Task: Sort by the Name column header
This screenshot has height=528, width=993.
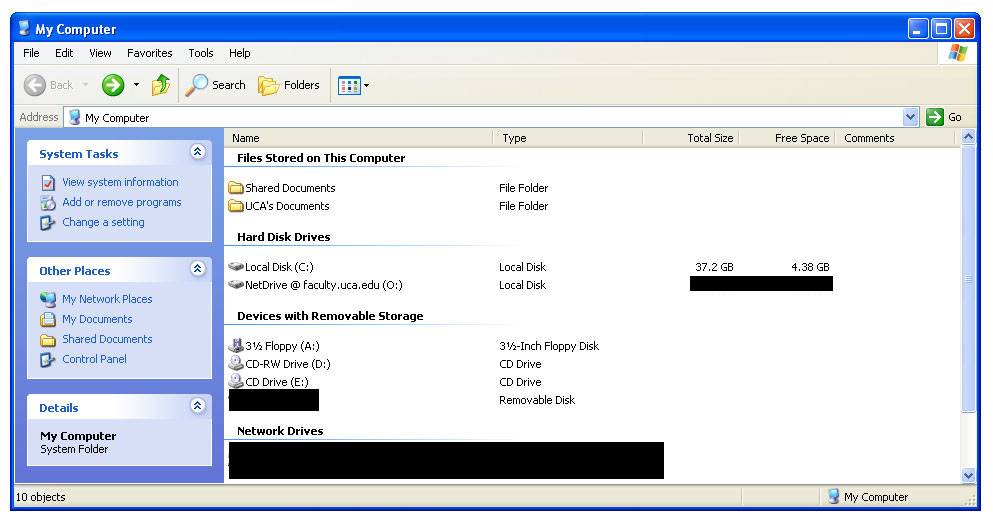Action: 358,138
